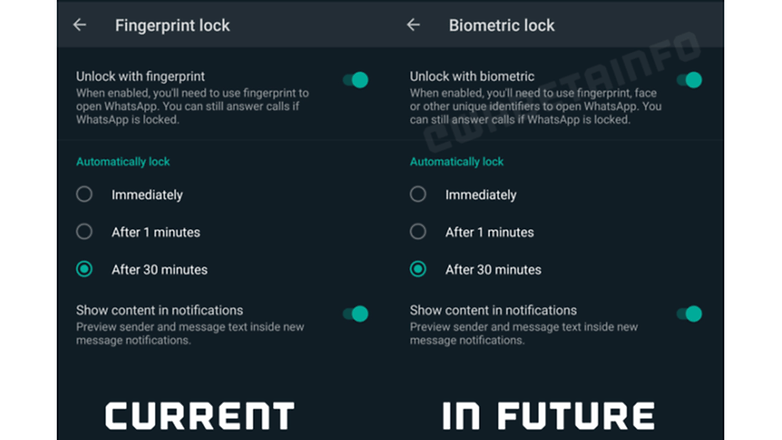
Task: Toggle Unlock with fingerprint switch
Action: (x=356, y=80)
